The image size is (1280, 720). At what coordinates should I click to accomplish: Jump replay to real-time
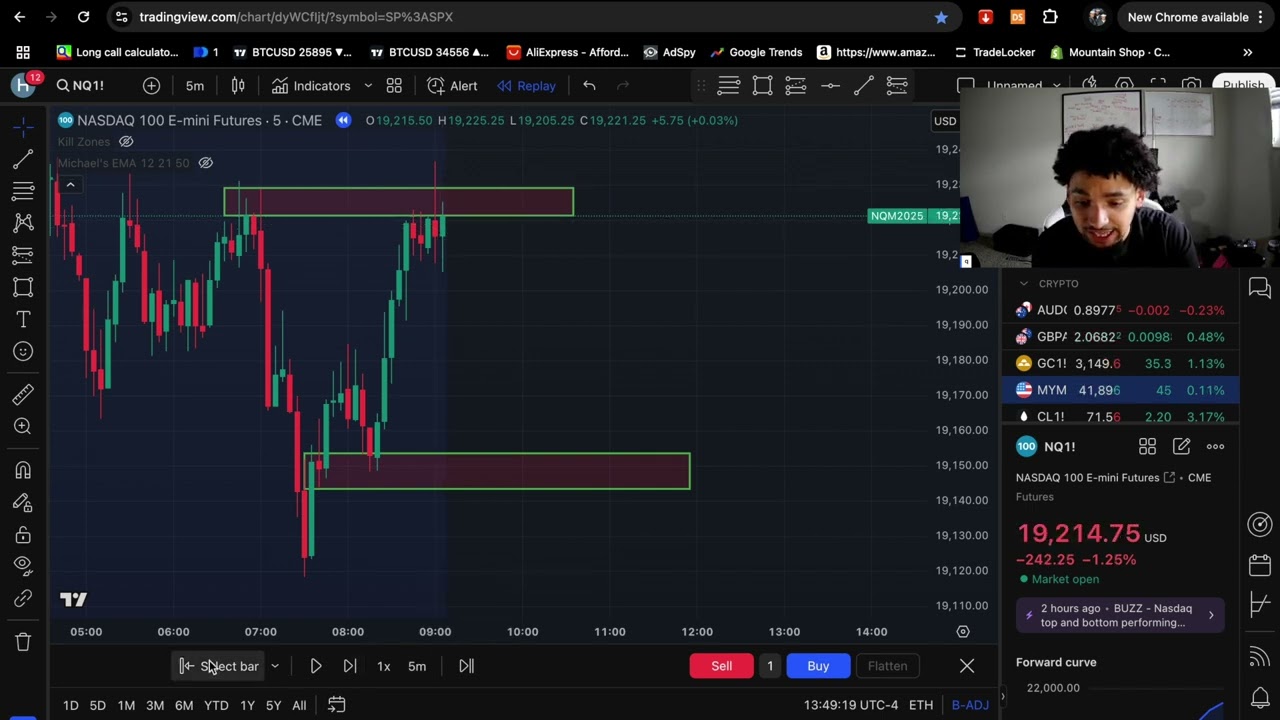click(x=466, y=666)
